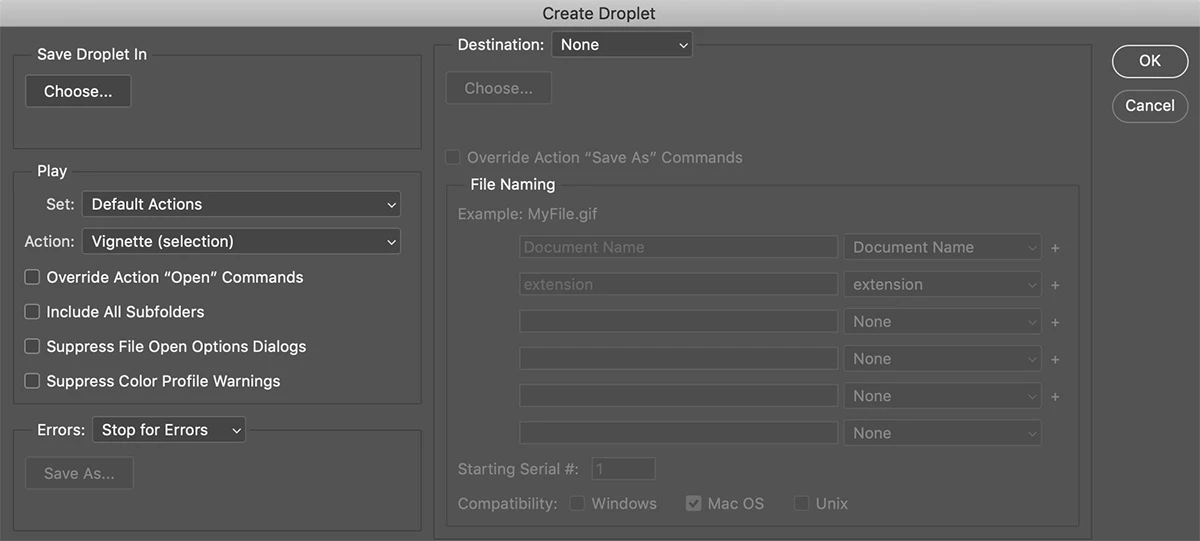Check Include All Subfolders

click(33, 312)
